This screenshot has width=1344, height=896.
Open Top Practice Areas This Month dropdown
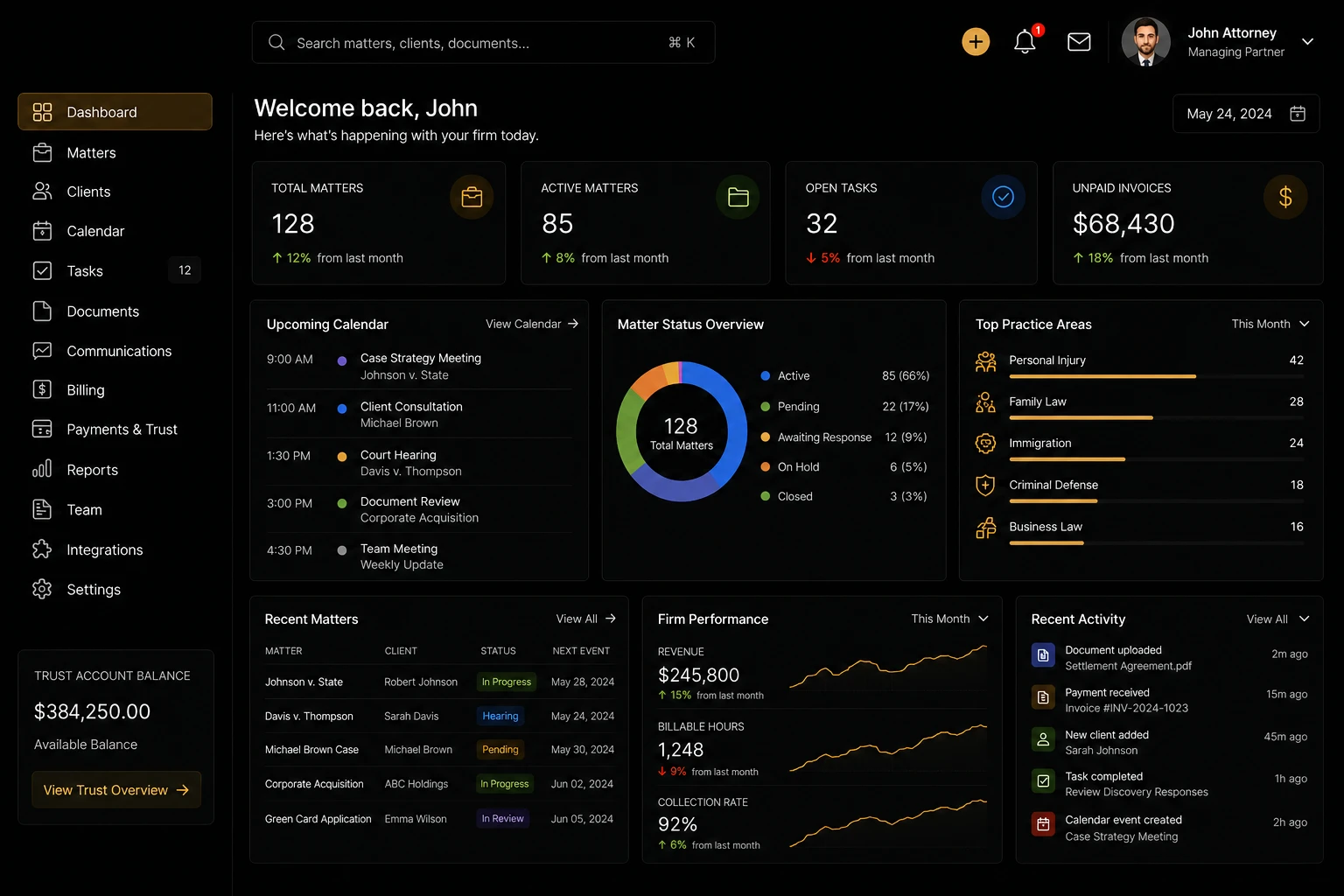click(x=1270, y=324)
